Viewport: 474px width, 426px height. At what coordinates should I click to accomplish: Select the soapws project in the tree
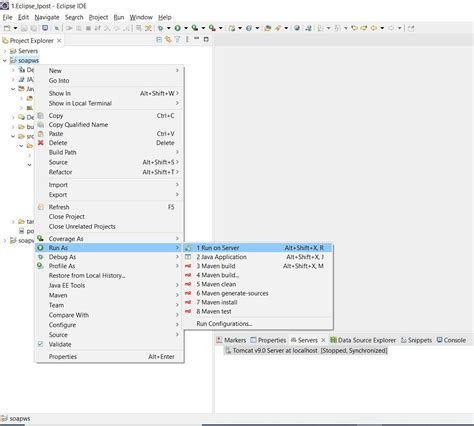pyautogui.click(x=28, y=61)
